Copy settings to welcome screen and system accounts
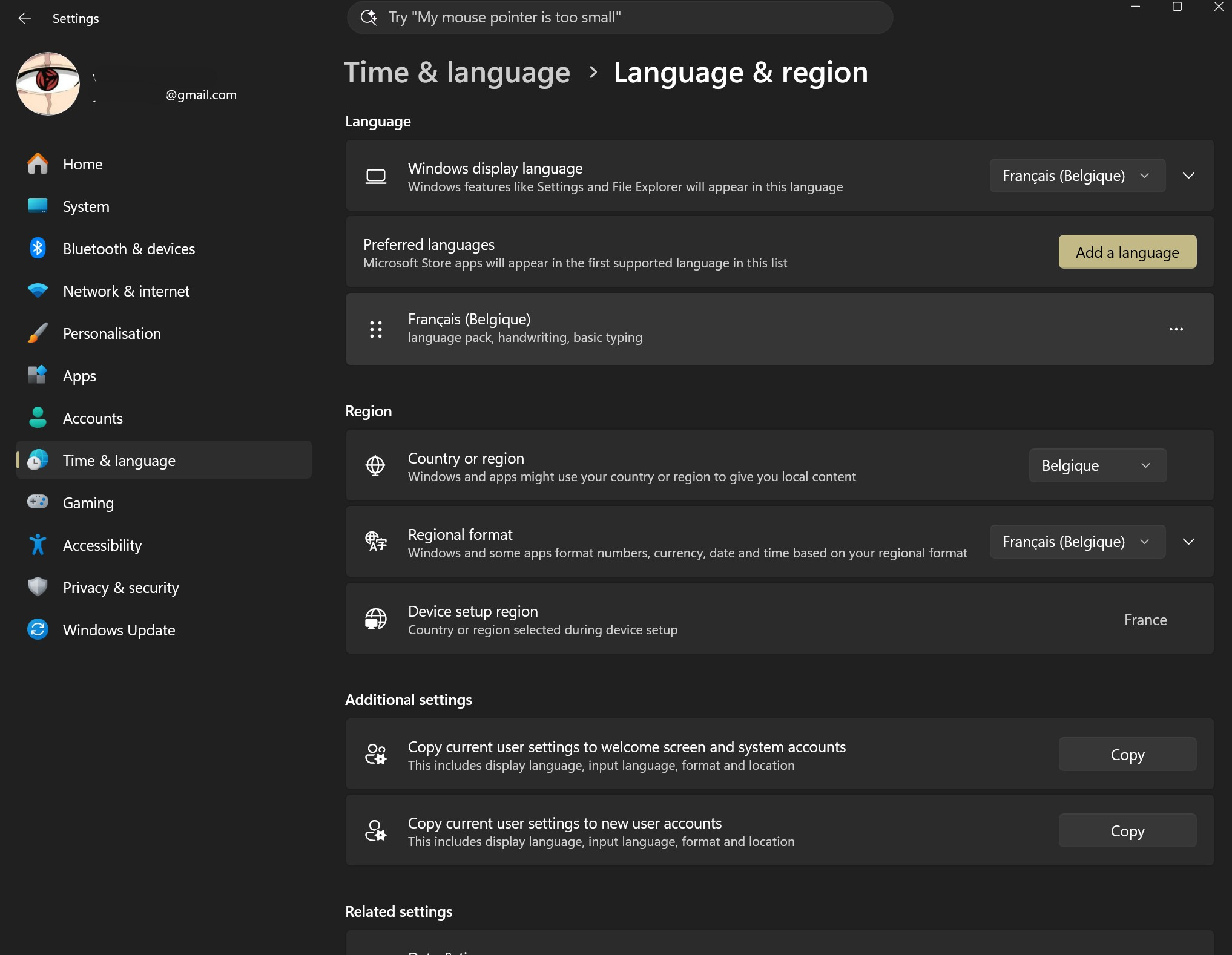The image size is (1232, 955). [x=1127, y=754]
